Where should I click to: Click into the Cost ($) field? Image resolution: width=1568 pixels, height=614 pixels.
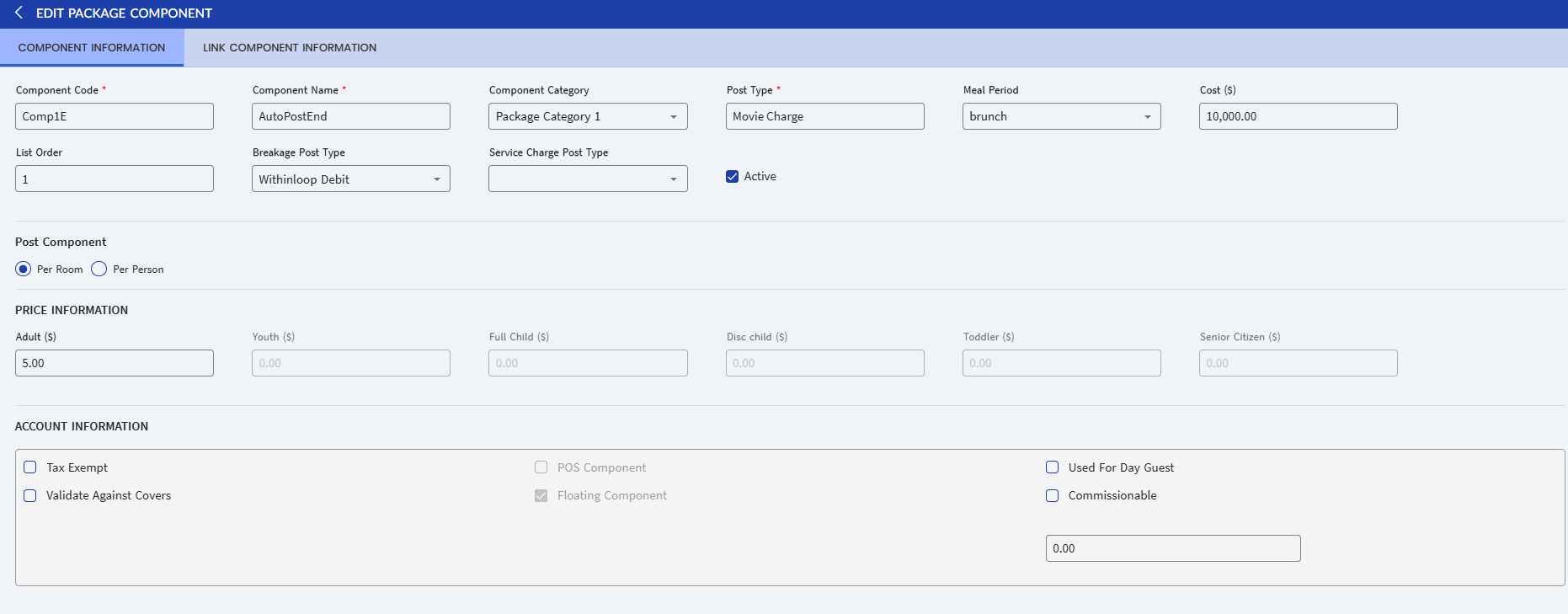(x=1297, y=116)
